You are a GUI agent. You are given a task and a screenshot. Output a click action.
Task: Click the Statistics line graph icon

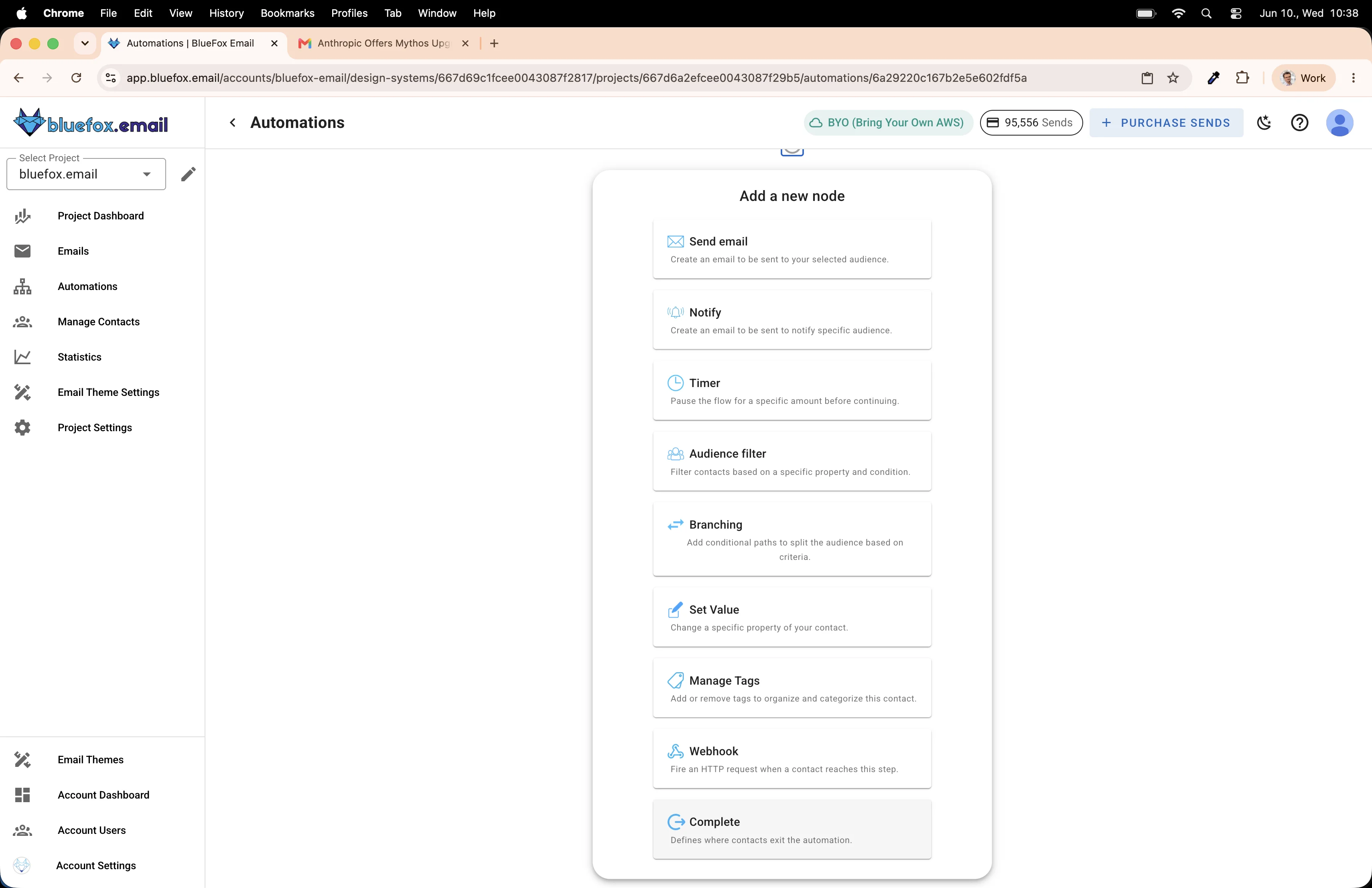click(x=22, y=357)
